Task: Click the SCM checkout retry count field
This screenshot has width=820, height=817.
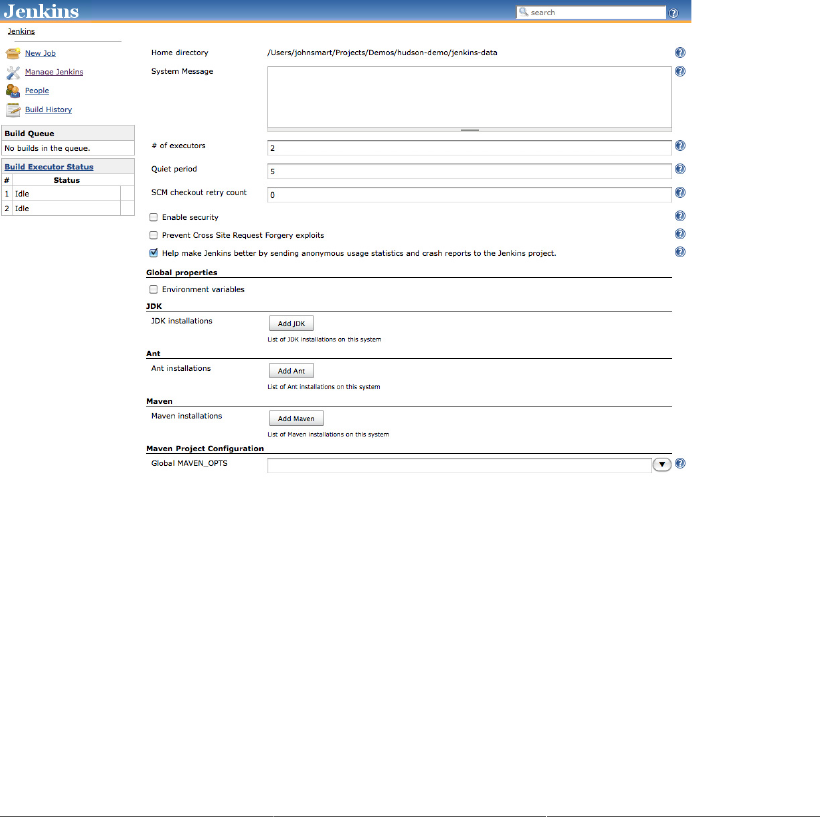Action: click(x=469, y=195)
